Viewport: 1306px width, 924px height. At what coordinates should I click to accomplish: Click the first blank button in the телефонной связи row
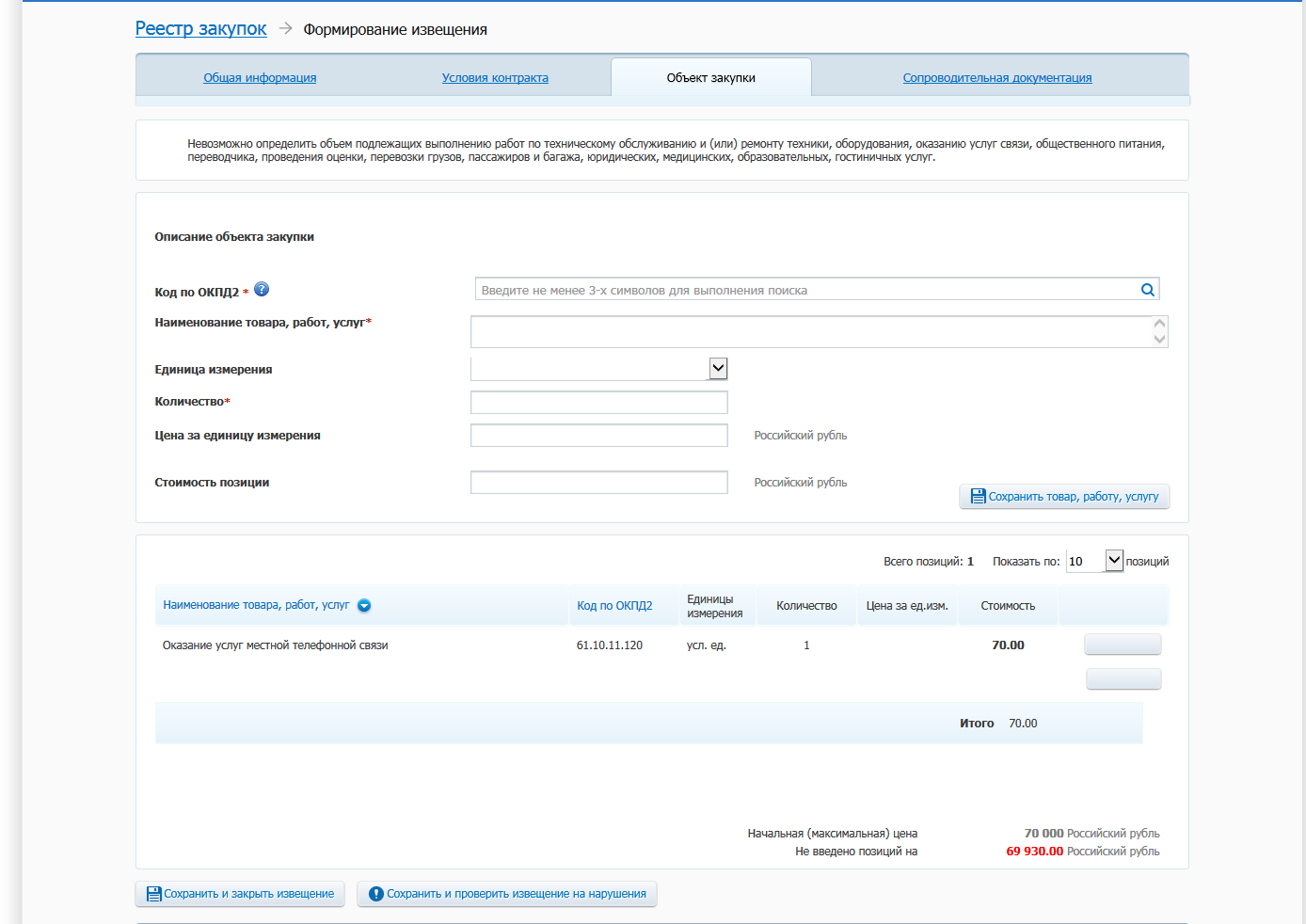(x=1123, y=645)
